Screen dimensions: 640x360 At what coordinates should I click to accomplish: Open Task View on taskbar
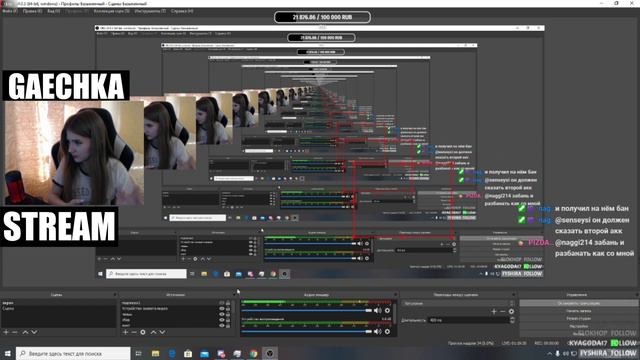(138, 353)
